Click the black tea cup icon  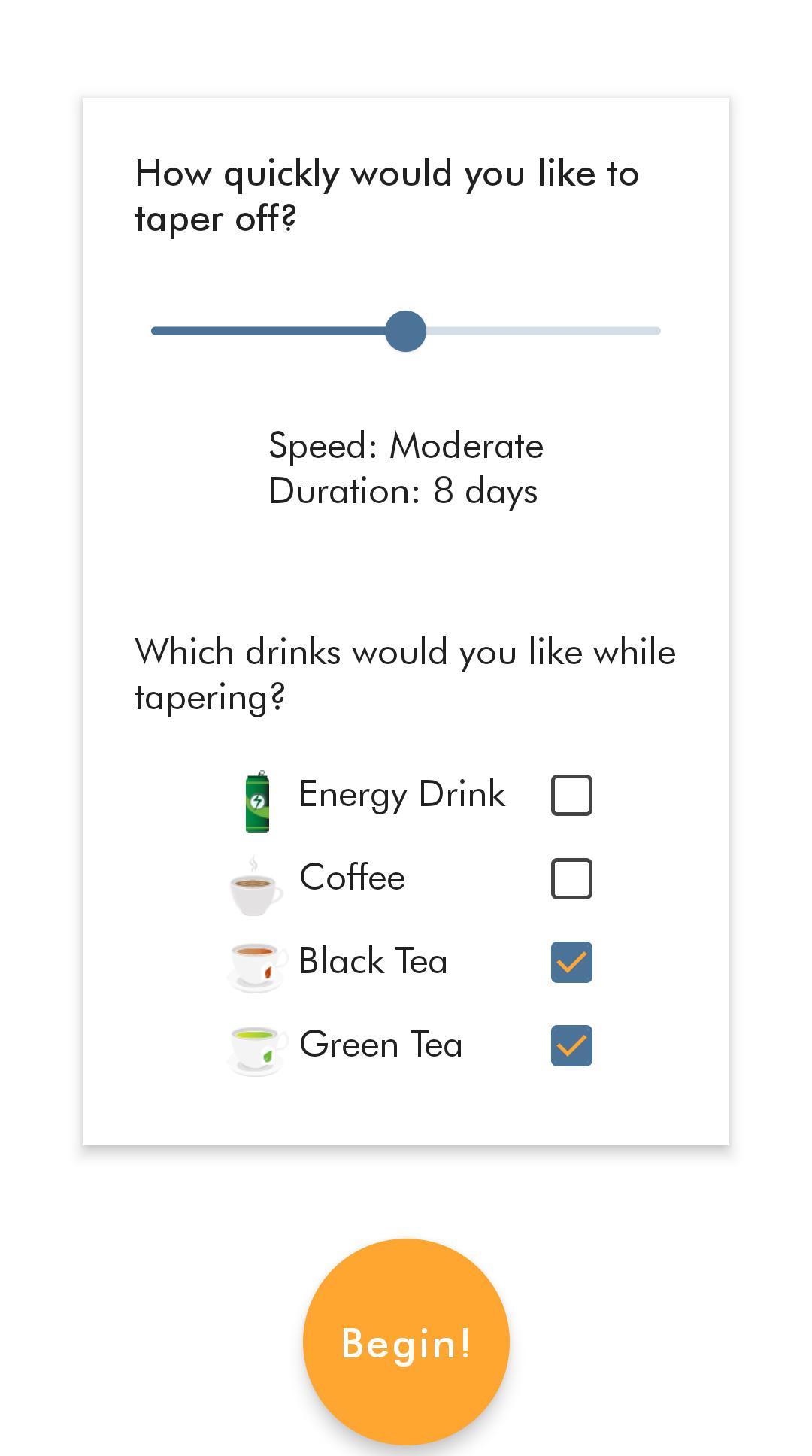click(257, 967)
